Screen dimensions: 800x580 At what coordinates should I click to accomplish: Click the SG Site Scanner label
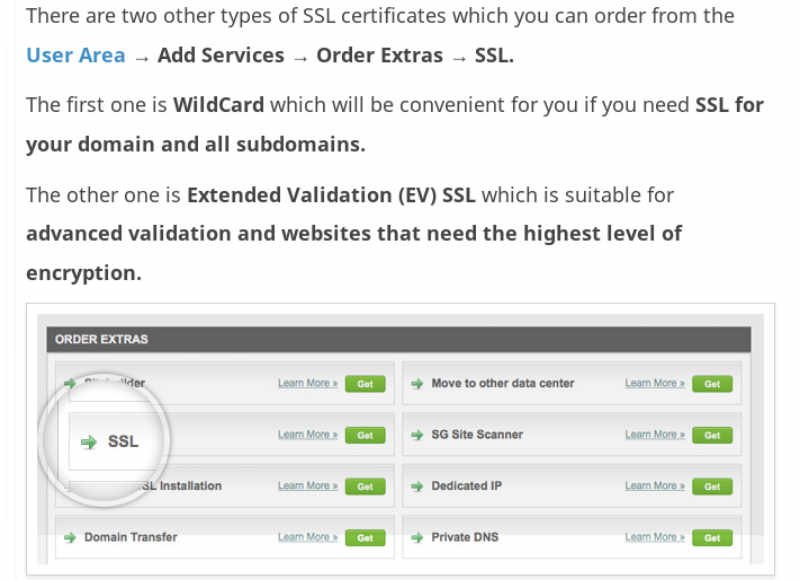(x=477, y=435)
